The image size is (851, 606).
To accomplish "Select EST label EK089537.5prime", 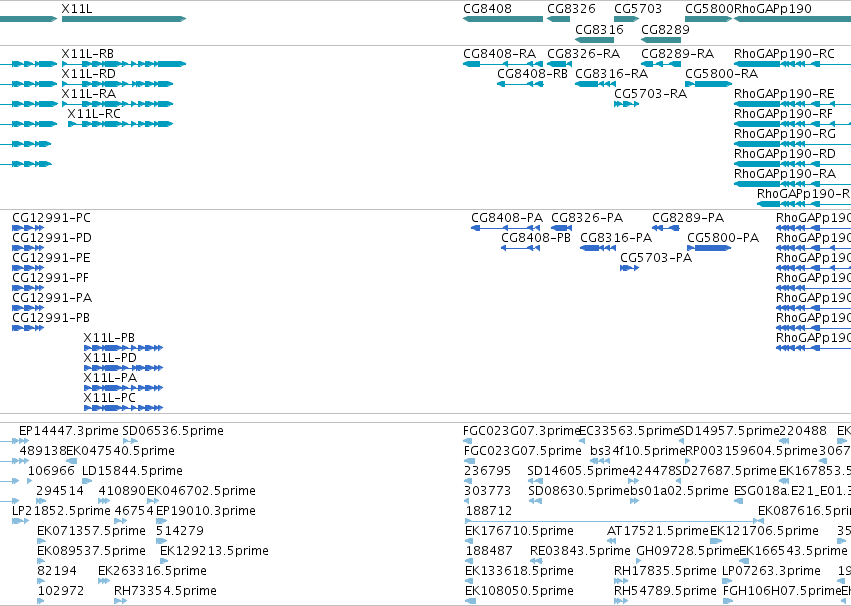I will tap(91, 551).
